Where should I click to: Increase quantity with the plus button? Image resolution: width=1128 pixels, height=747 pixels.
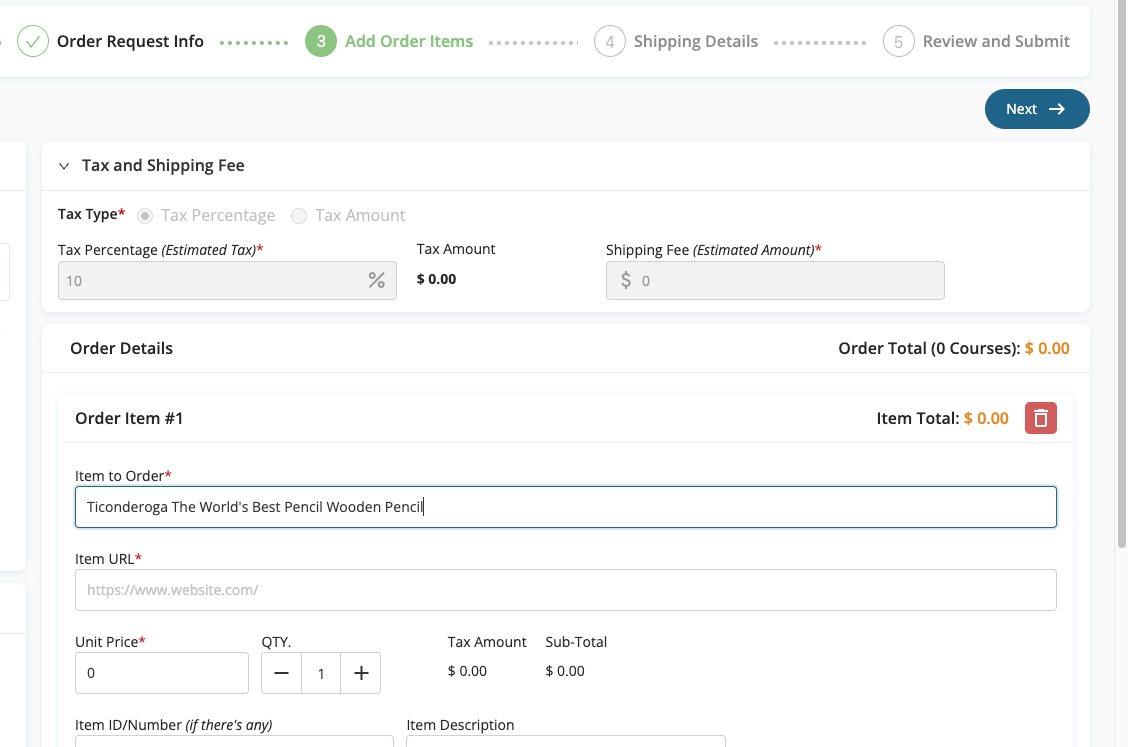coord(360,673)
